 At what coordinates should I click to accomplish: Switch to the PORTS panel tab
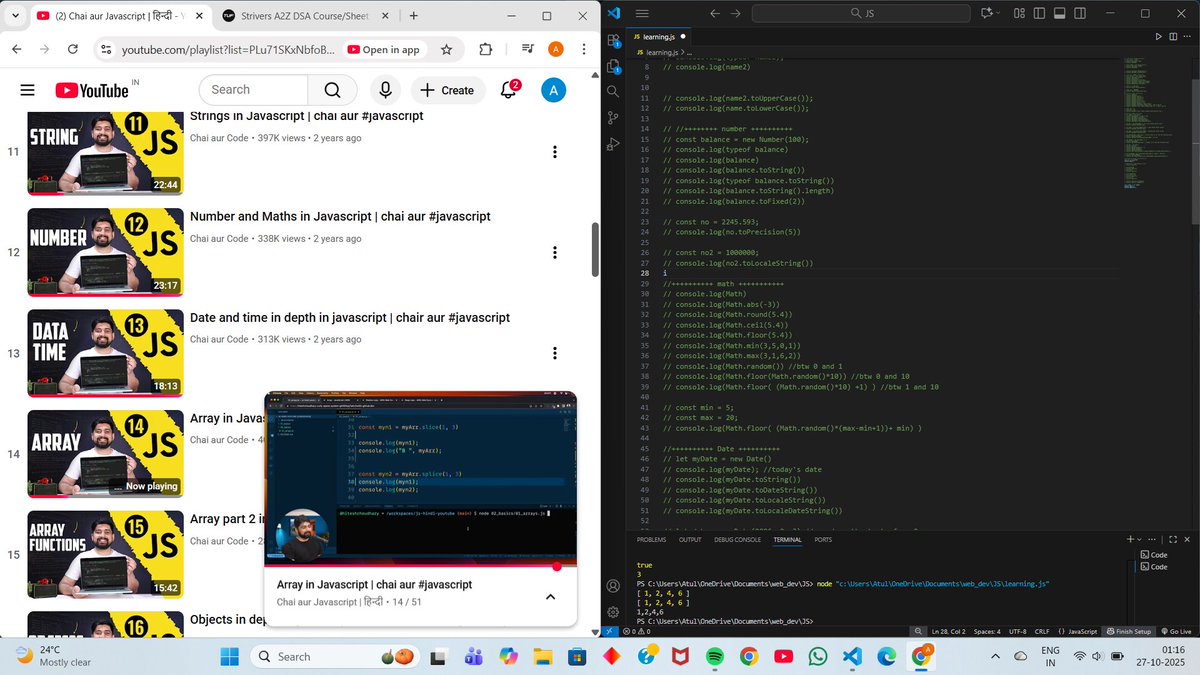pyautogui.click(x=823, y=539)
